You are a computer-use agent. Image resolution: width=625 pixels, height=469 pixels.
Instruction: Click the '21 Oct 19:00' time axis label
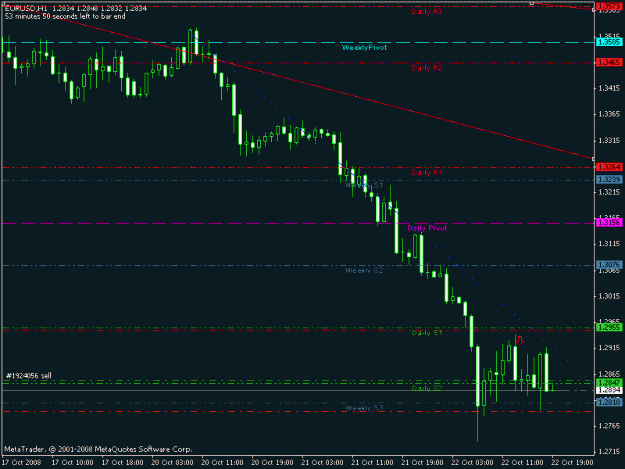pos(422,463)
